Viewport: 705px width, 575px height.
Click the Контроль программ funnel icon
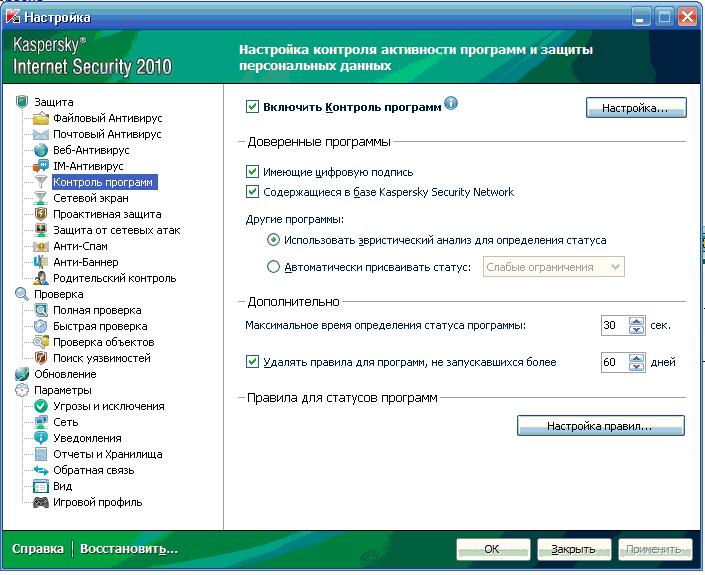(40, 182)
